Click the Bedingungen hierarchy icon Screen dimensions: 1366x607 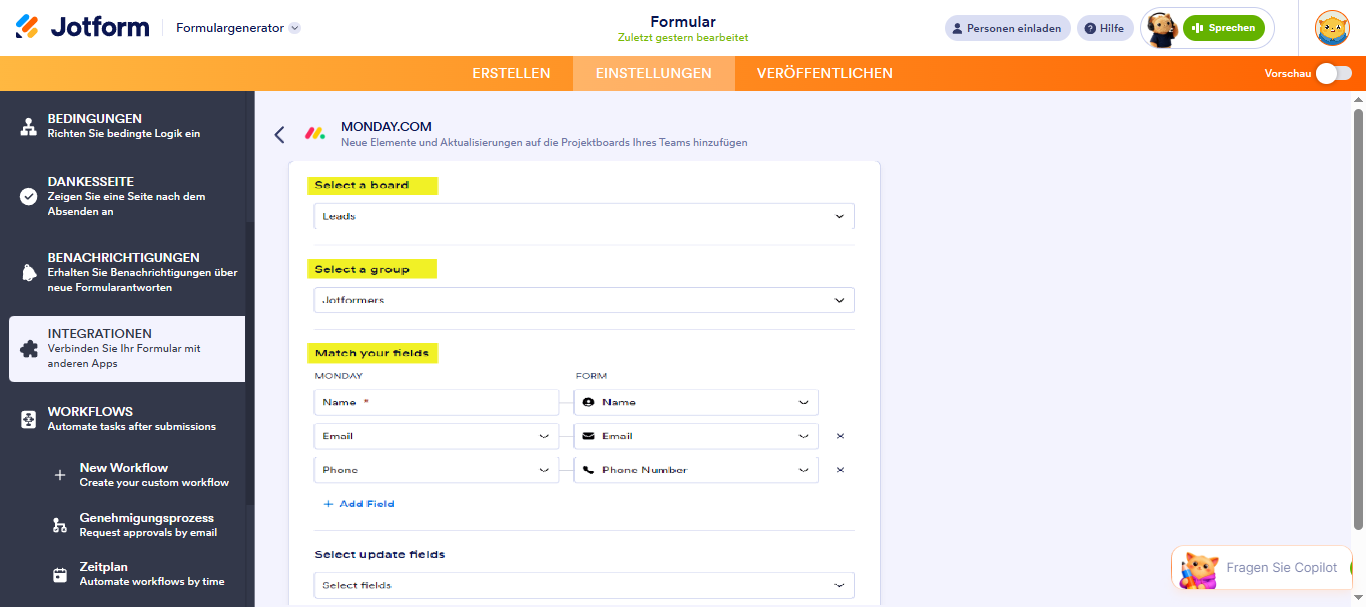(29, 127)
